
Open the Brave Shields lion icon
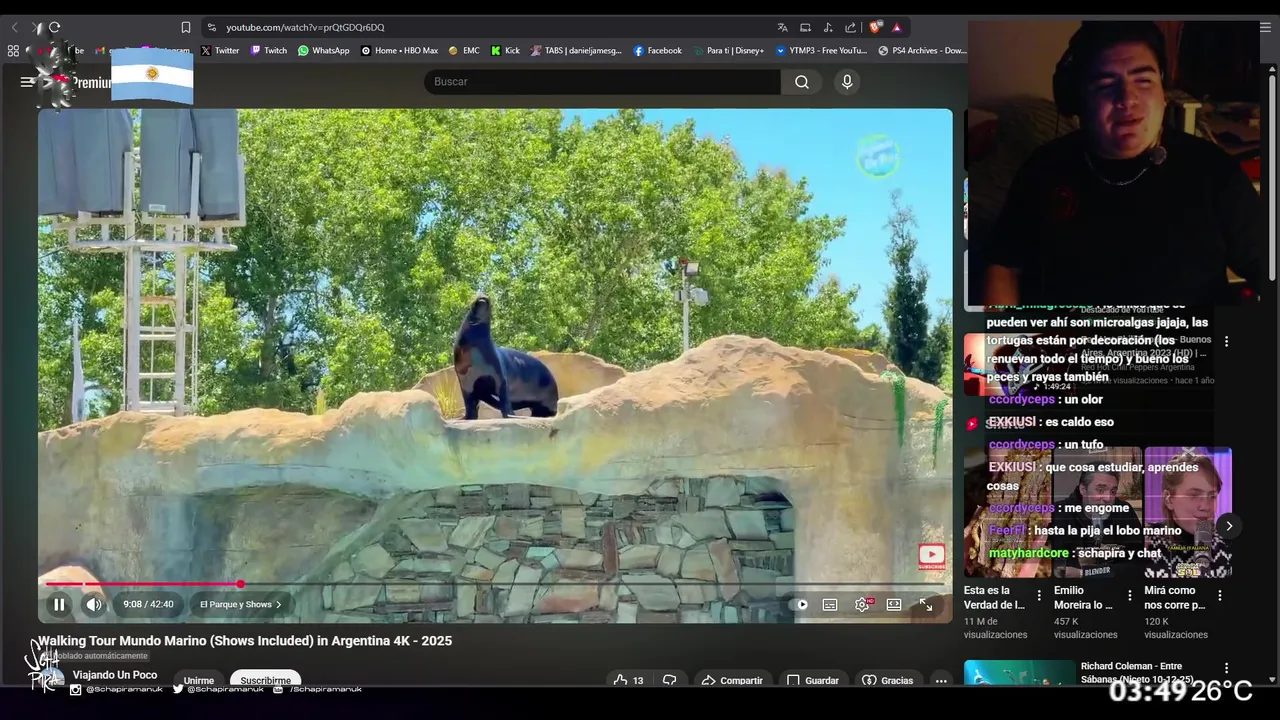[x=876, y=27]
